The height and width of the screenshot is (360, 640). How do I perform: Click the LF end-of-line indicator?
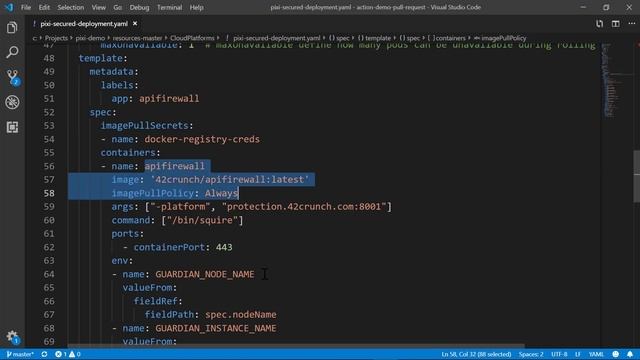(578, 354)
